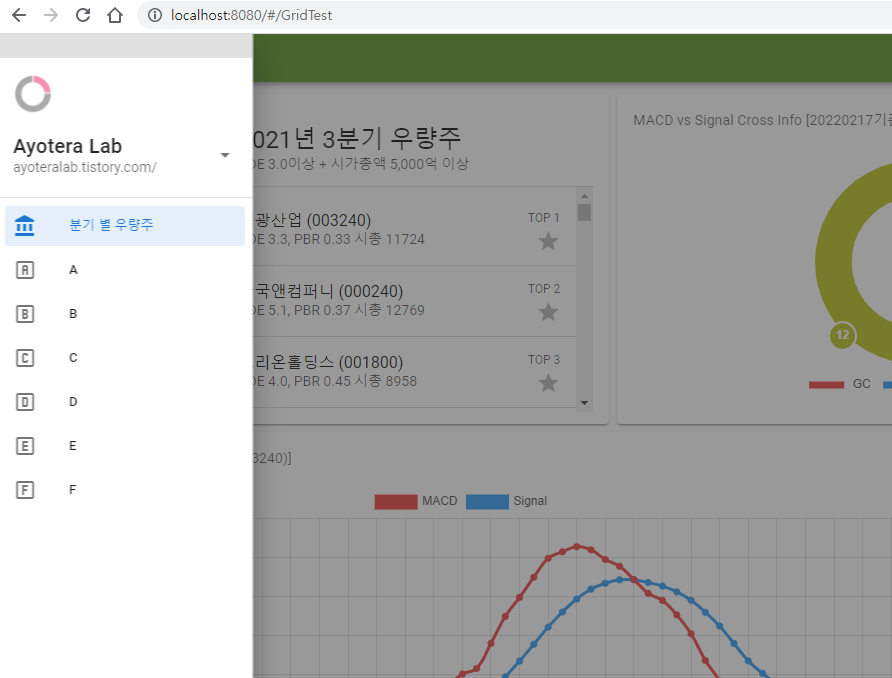Click the red MACD legend swatch

click(x=394, y=500)
